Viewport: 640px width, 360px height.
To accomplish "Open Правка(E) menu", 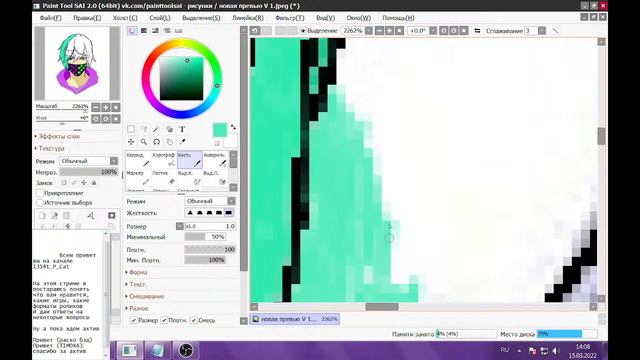I will point(87,18).
